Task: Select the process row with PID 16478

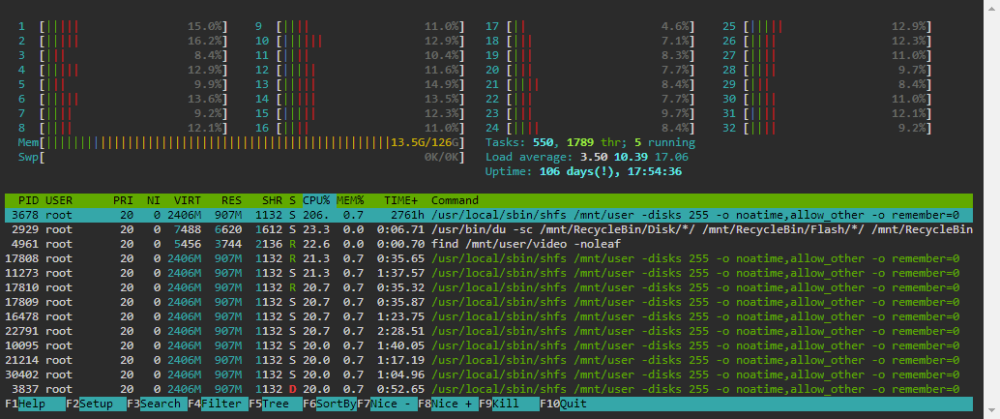Action: (489, 316)
